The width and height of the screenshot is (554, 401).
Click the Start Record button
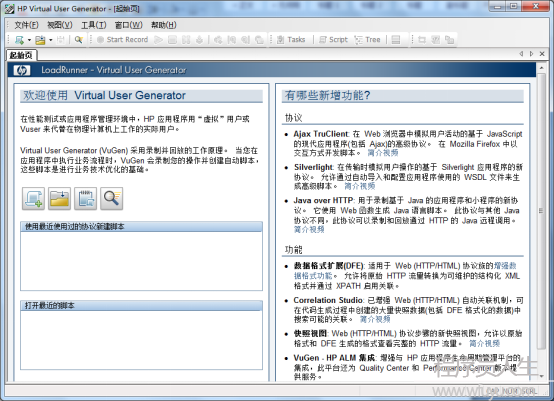122,40
